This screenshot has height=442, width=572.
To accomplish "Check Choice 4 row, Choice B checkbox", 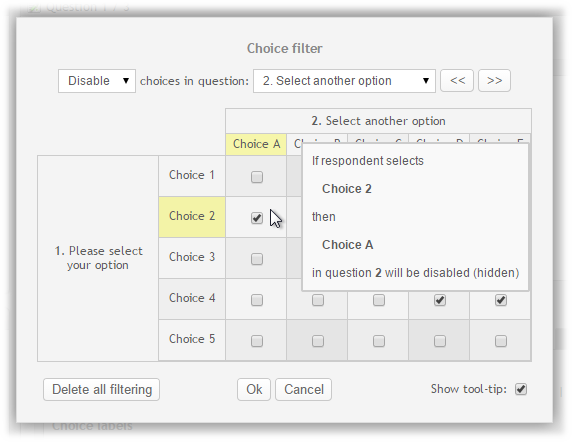I will pyautogui.click(x=318, y=300).
